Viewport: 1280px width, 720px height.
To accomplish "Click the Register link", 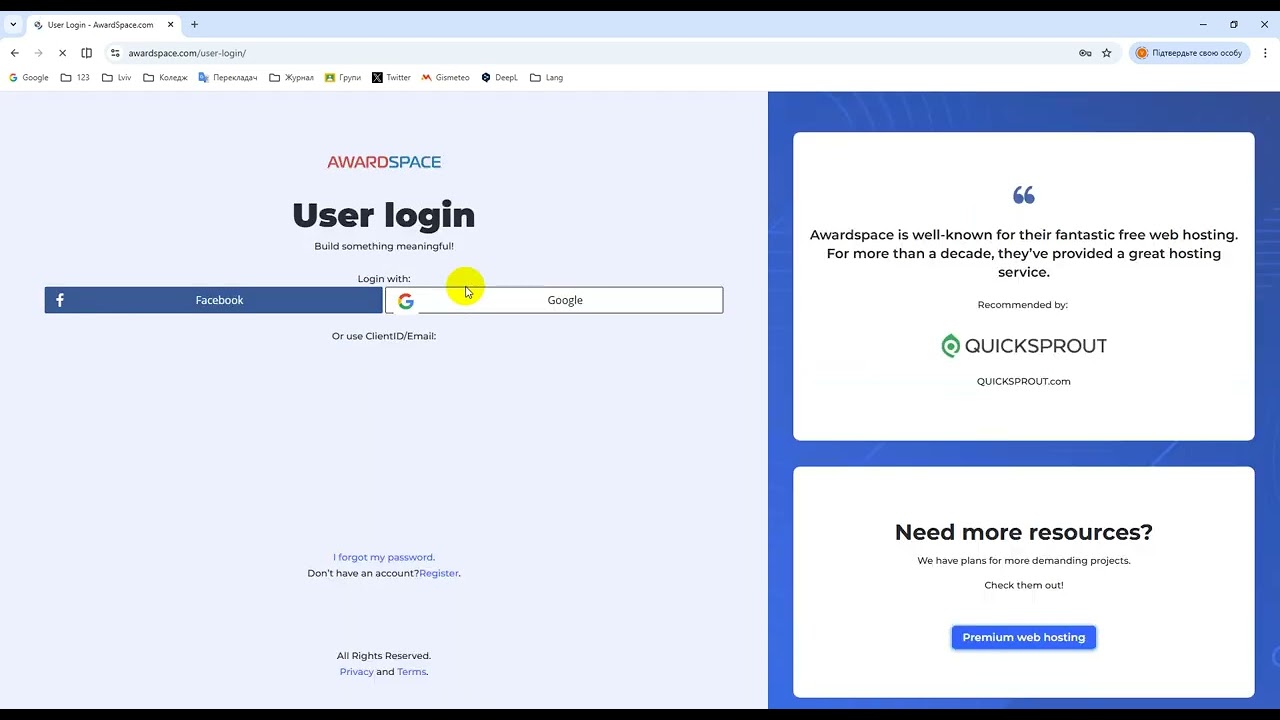I will click(439, 573).
